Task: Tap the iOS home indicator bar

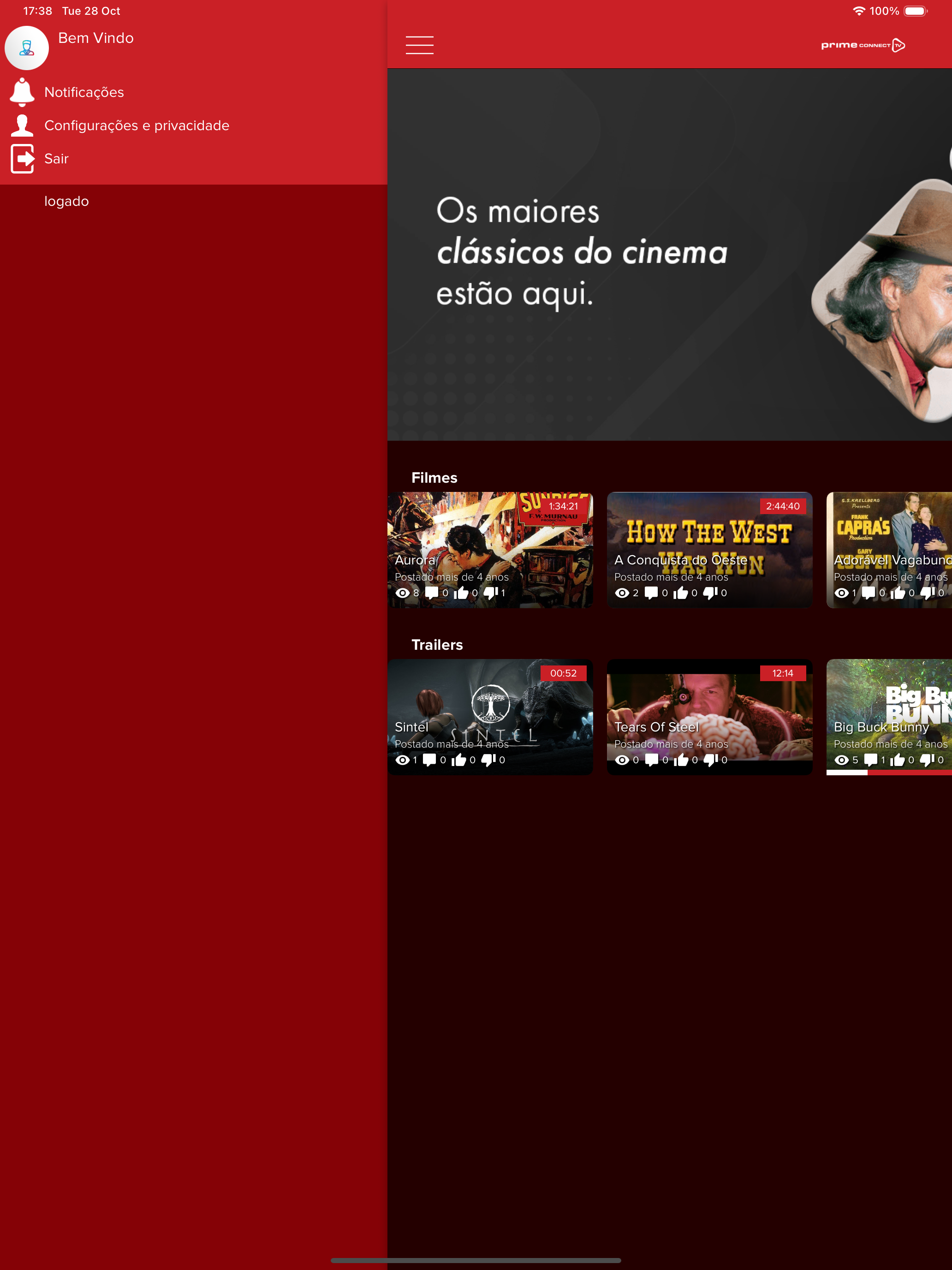Action: click(x=476, y=1261)
